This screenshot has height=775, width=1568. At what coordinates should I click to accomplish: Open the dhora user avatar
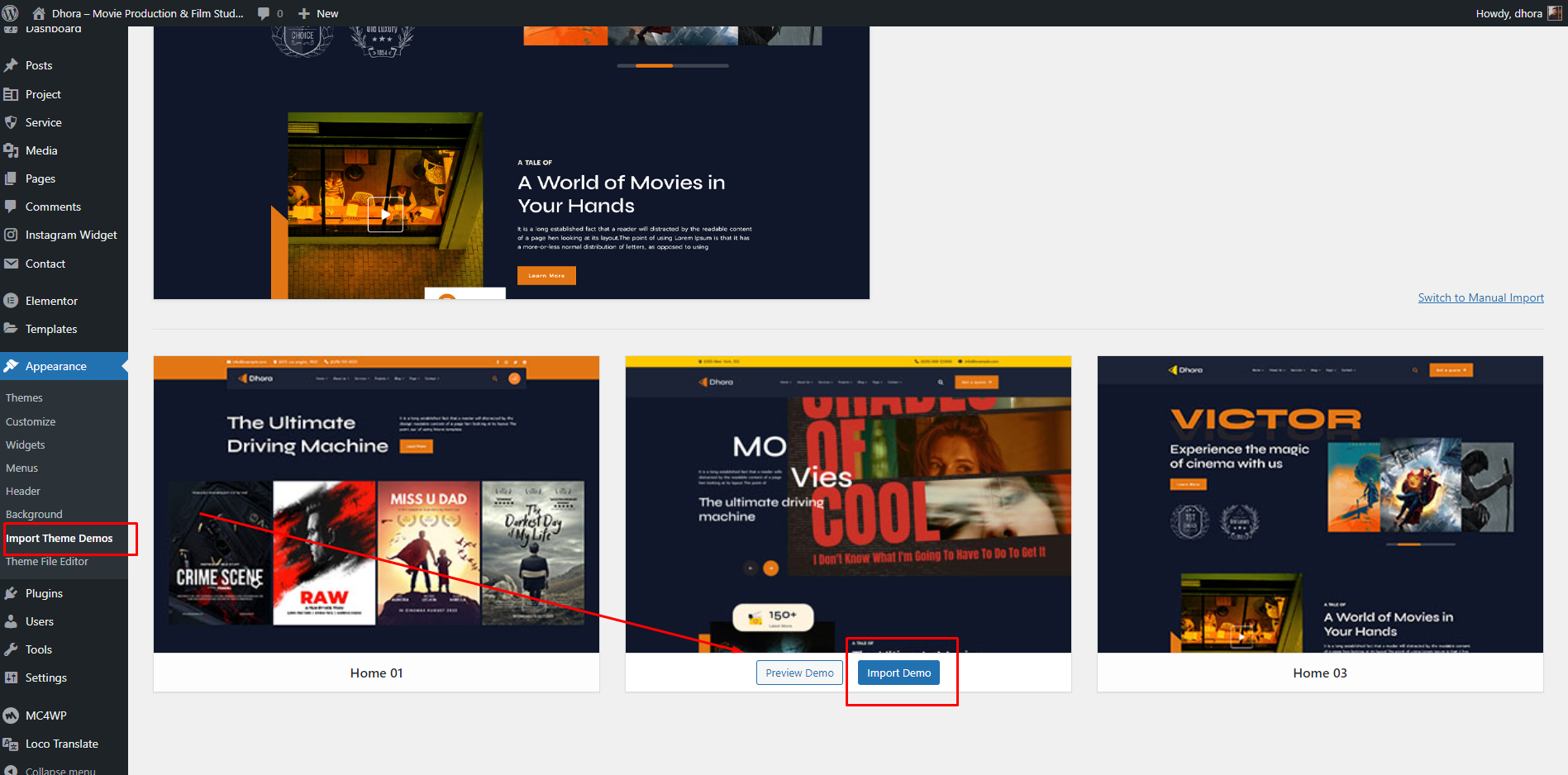(x=1555, y=13)
